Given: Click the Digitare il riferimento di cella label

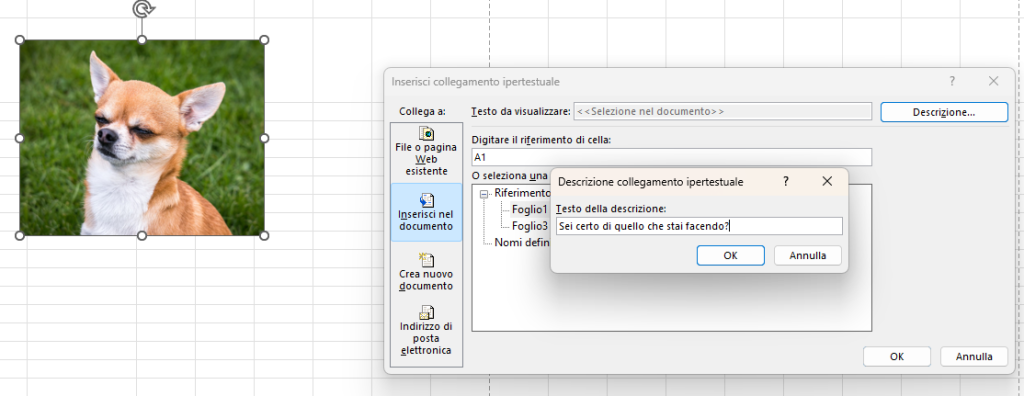Looking at the screenshot, I should [541, 139].
